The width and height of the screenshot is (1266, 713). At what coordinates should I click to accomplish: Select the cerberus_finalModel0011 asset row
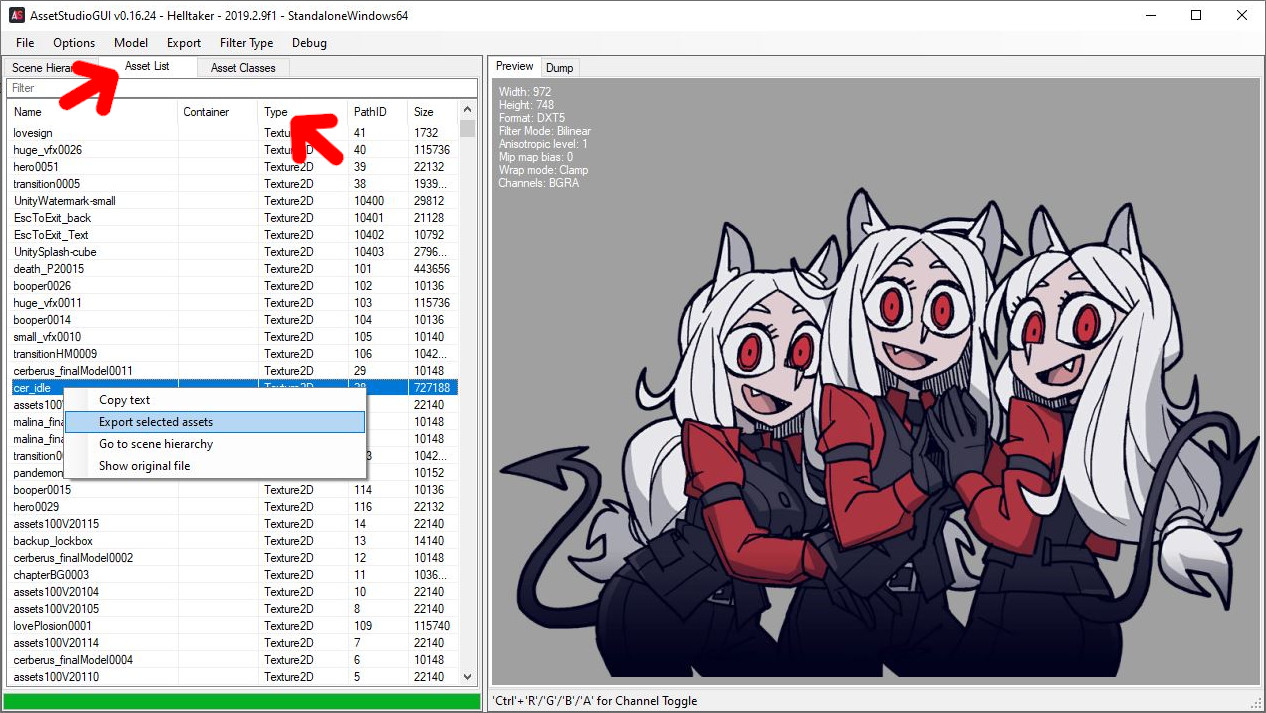coord(233,371)
